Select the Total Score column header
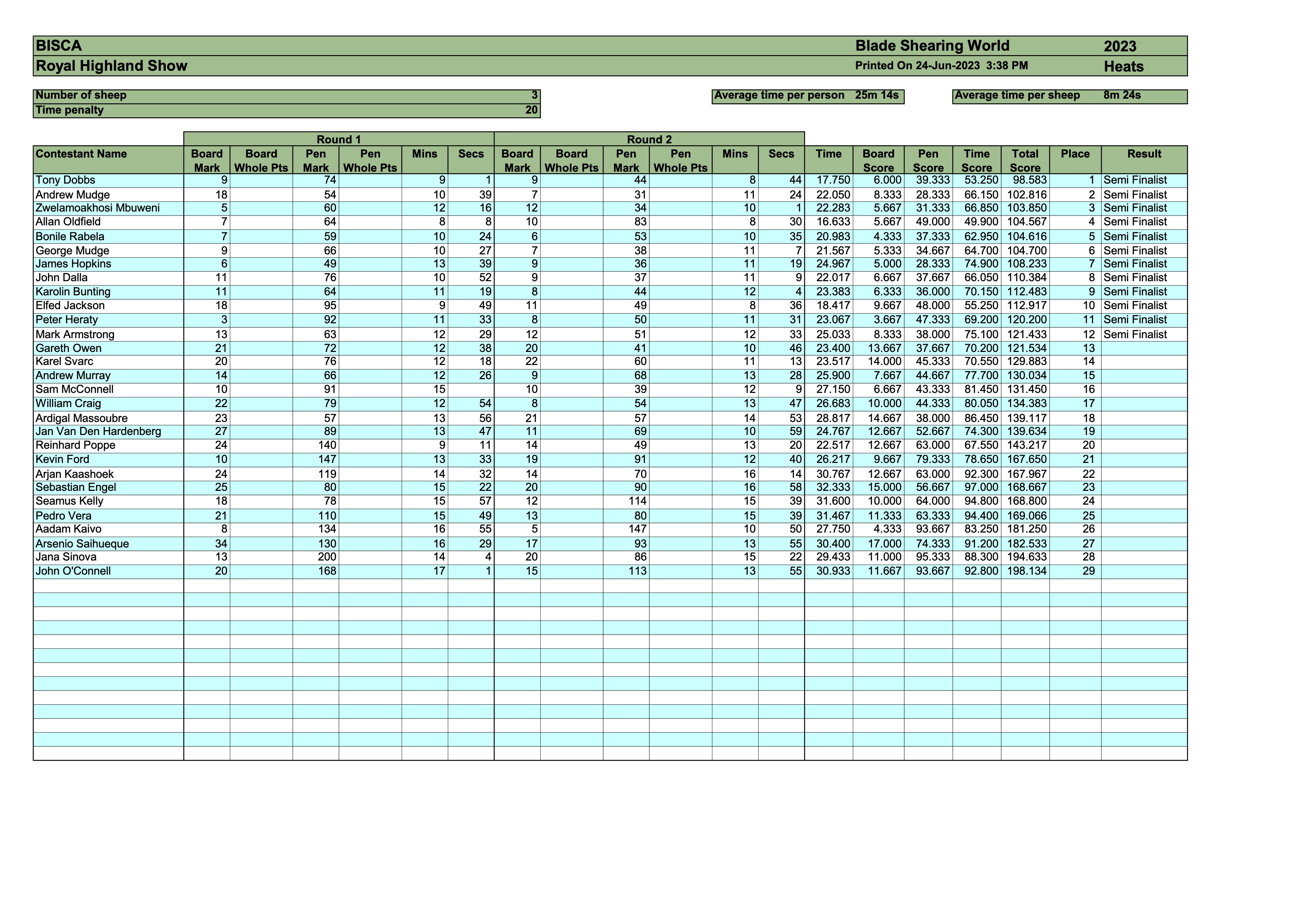This screenshot has width=1307, height=924. click(1025, 161)
